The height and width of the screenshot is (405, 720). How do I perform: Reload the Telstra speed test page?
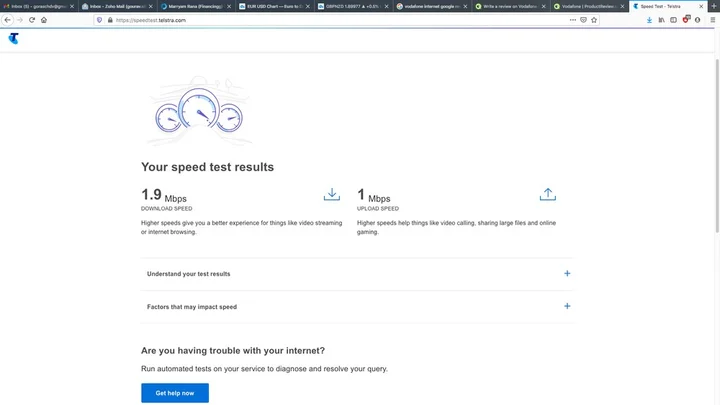point(32,20)
